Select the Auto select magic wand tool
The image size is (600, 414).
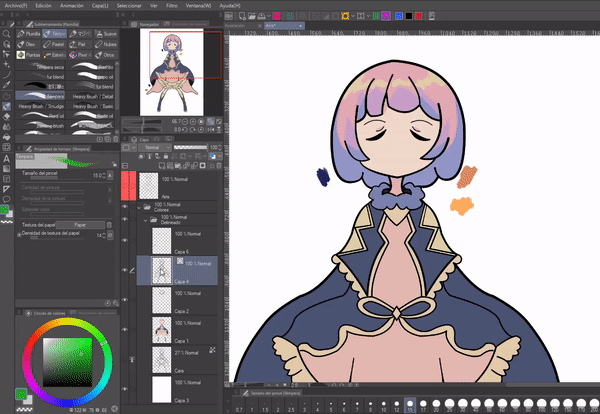click(7, 64)
